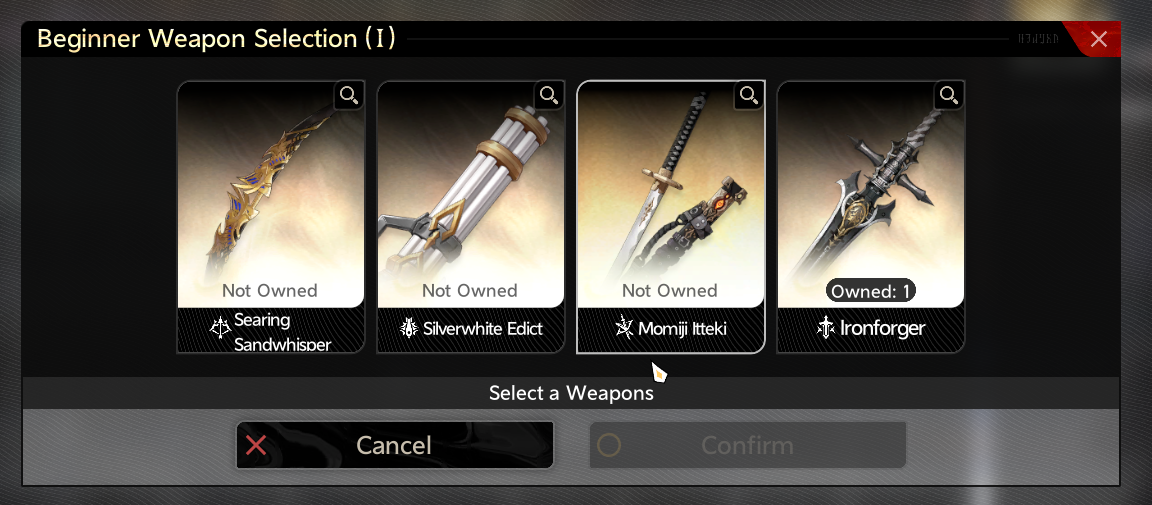The width and height of the screenshot is (1152, 505).
Task: Select the Ironforger greatsword artwork
Action: (x=871, y=194)
